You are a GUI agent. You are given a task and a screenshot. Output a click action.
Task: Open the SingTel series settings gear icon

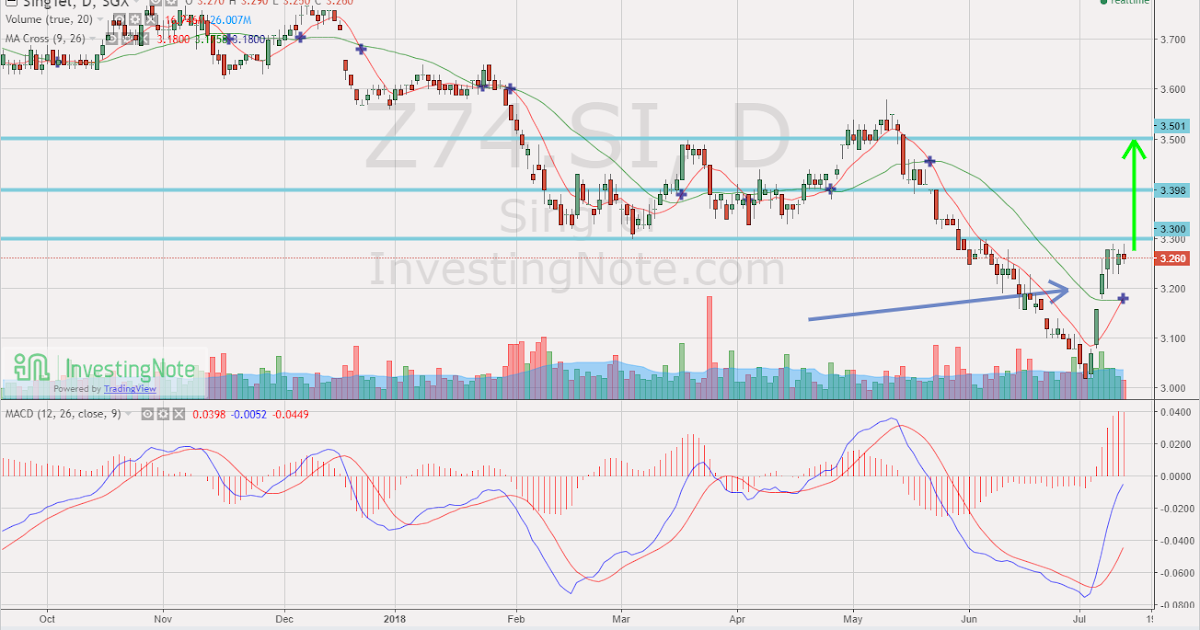click(x=171, y=4)
